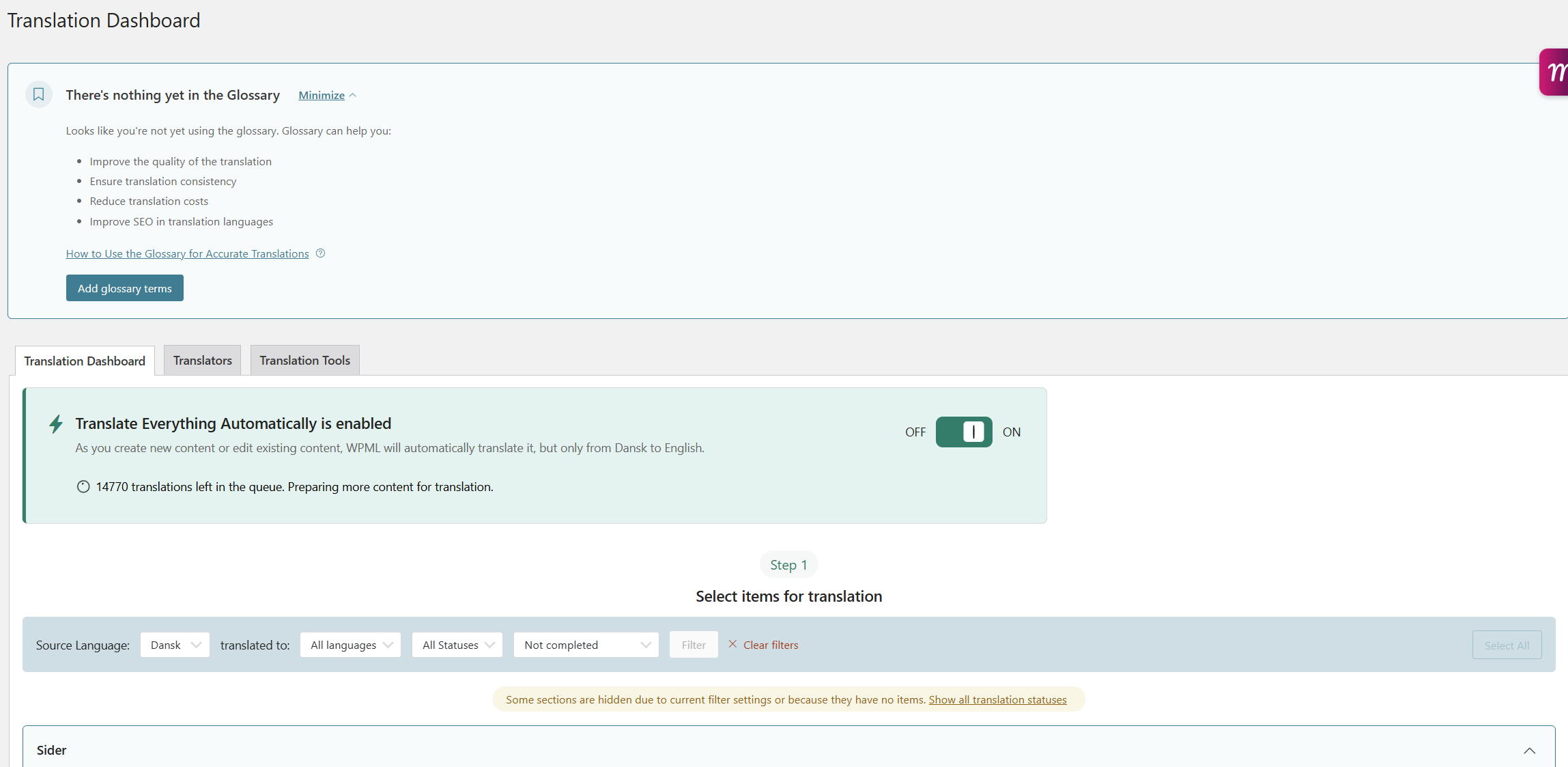This screenshot has height=767, width=1568.
Task: Open the All Statuses dropdown
Action: [457, 645]
